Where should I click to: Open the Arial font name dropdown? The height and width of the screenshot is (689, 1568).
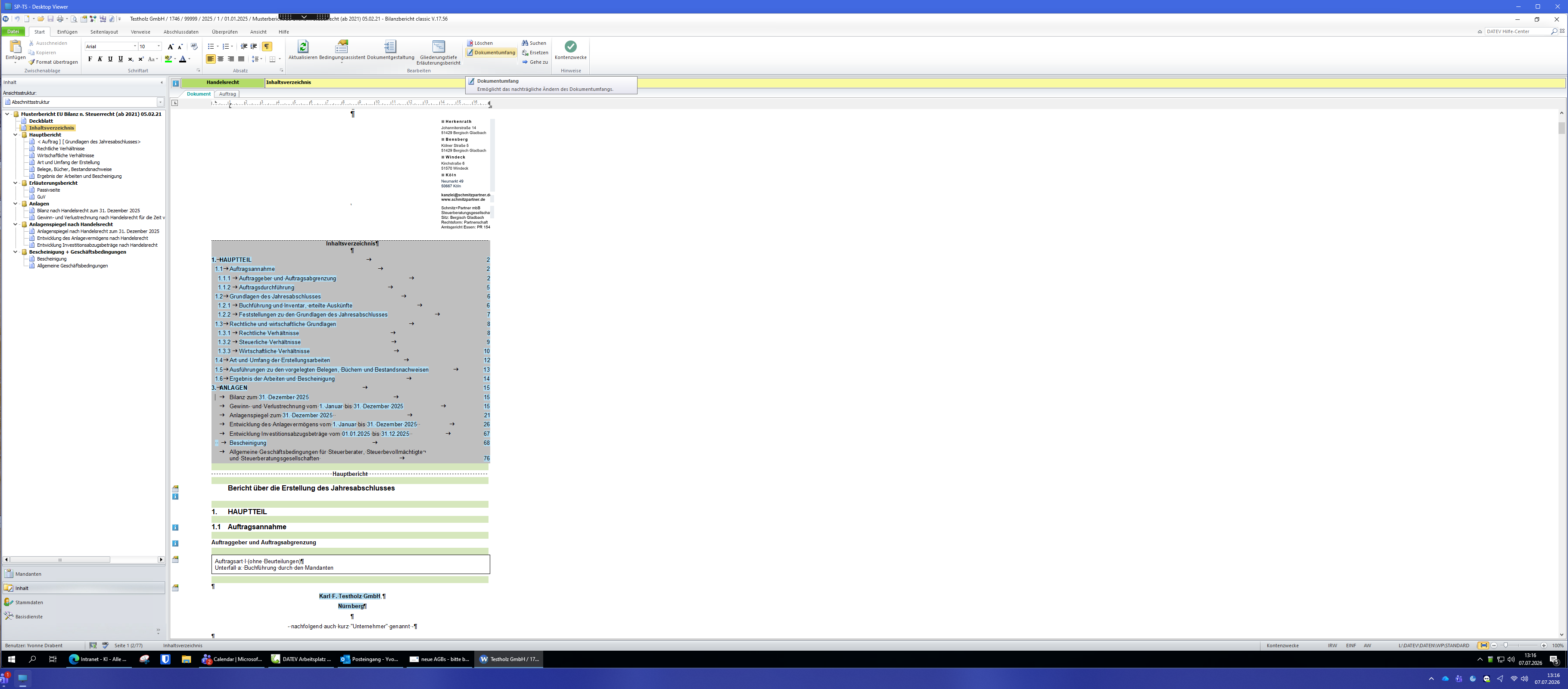[134, 47]
